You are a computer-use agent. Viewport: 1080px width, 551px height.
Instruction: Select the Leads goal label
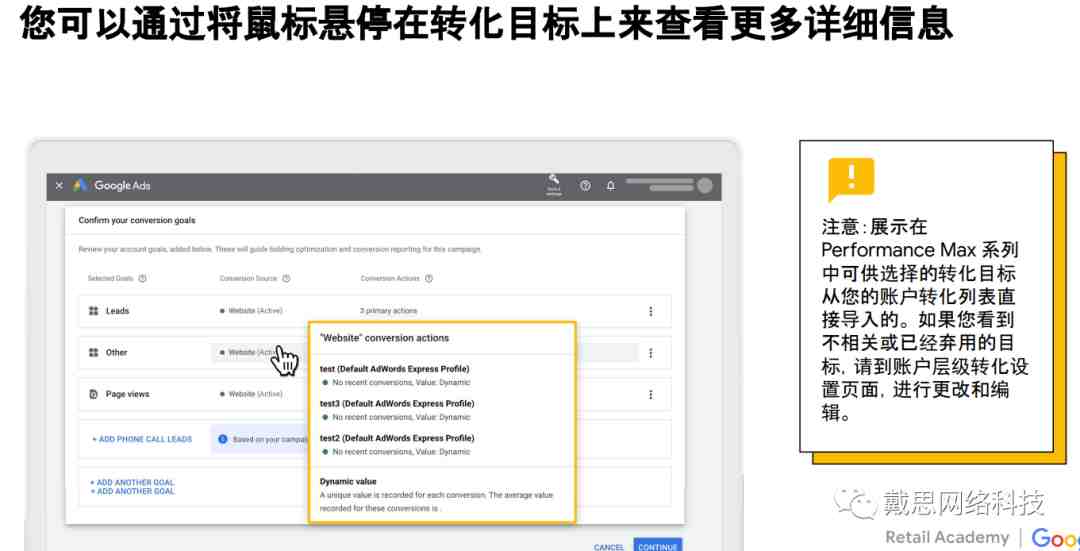tap(117, 311)
